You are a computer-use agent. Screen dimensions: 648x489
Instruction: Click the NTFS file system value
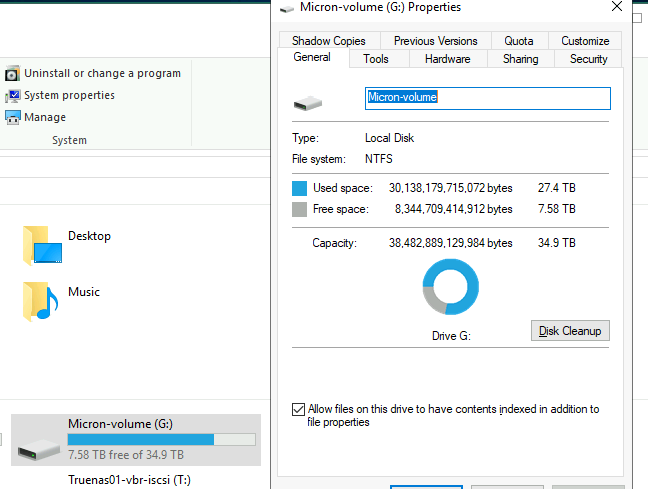379,159
